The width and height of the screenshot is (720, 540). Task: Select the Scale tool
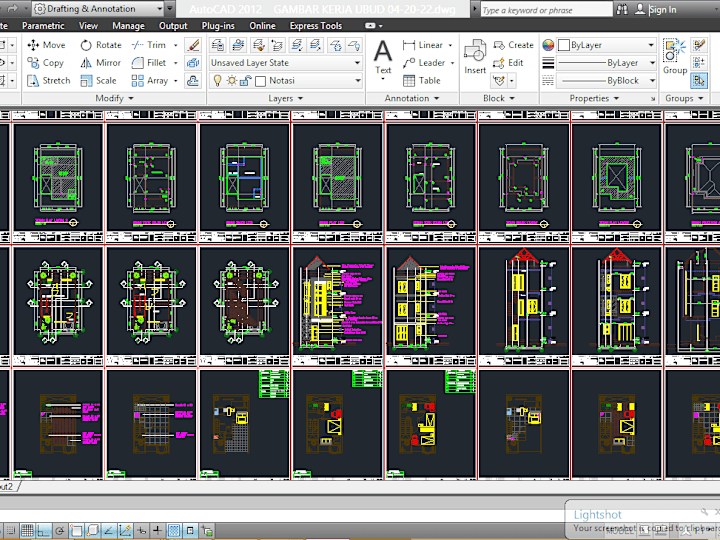pos(98,81)
